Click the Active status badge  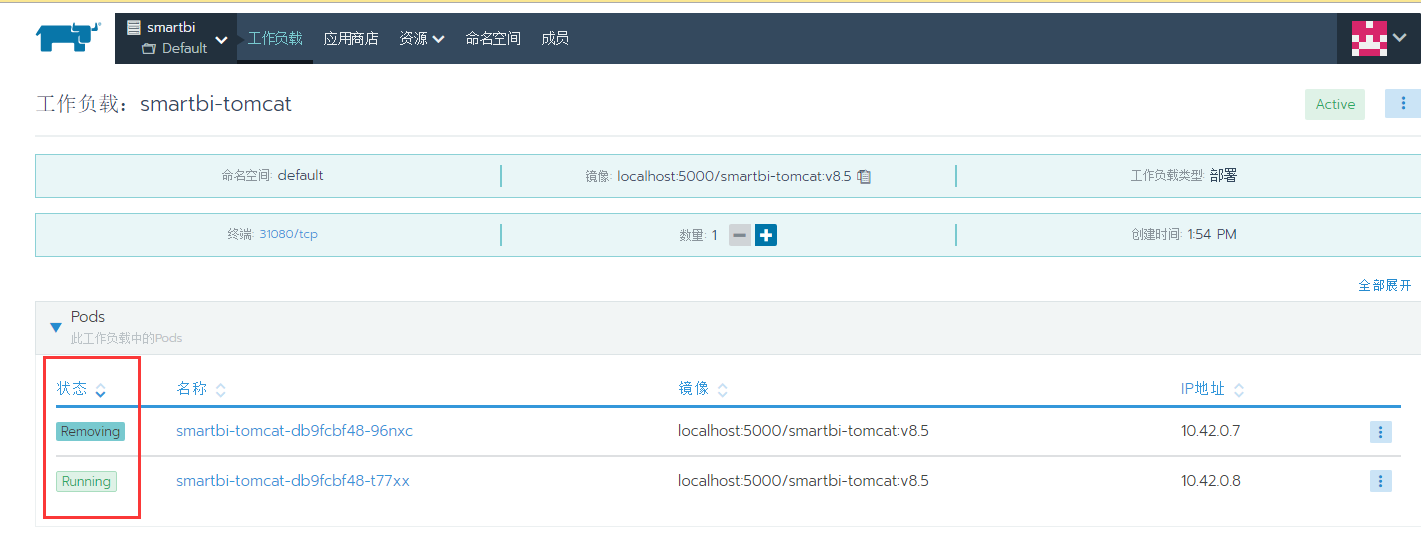click(1335, 104)
